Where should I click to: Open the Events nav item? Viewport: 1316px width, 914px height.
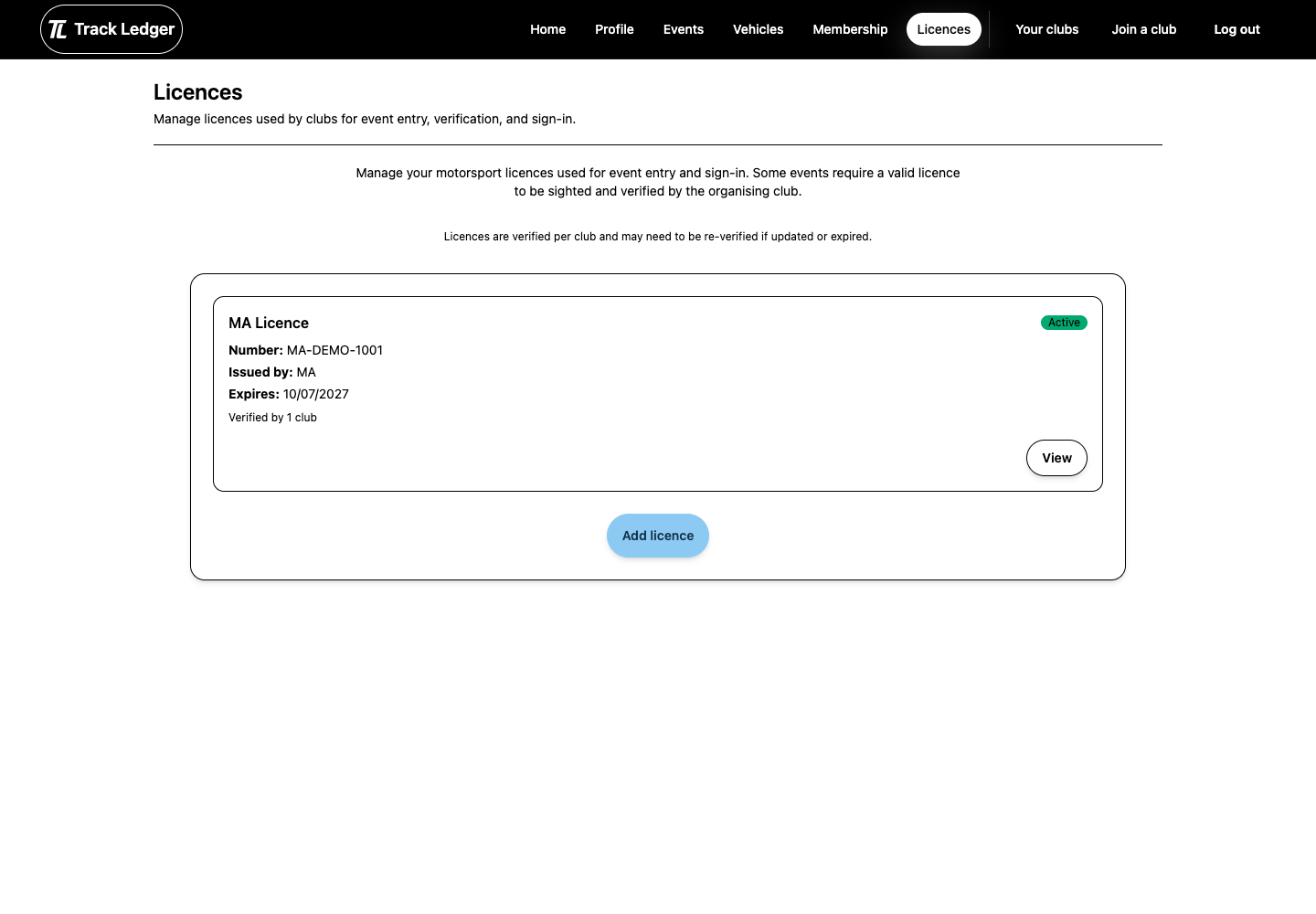point(684,29)
